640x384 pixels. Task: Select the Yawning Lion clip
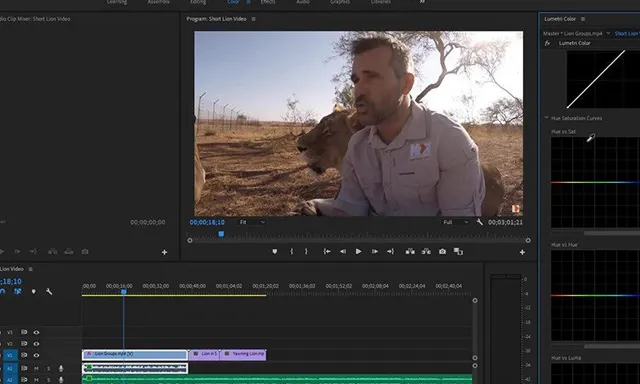coord(243,355)
